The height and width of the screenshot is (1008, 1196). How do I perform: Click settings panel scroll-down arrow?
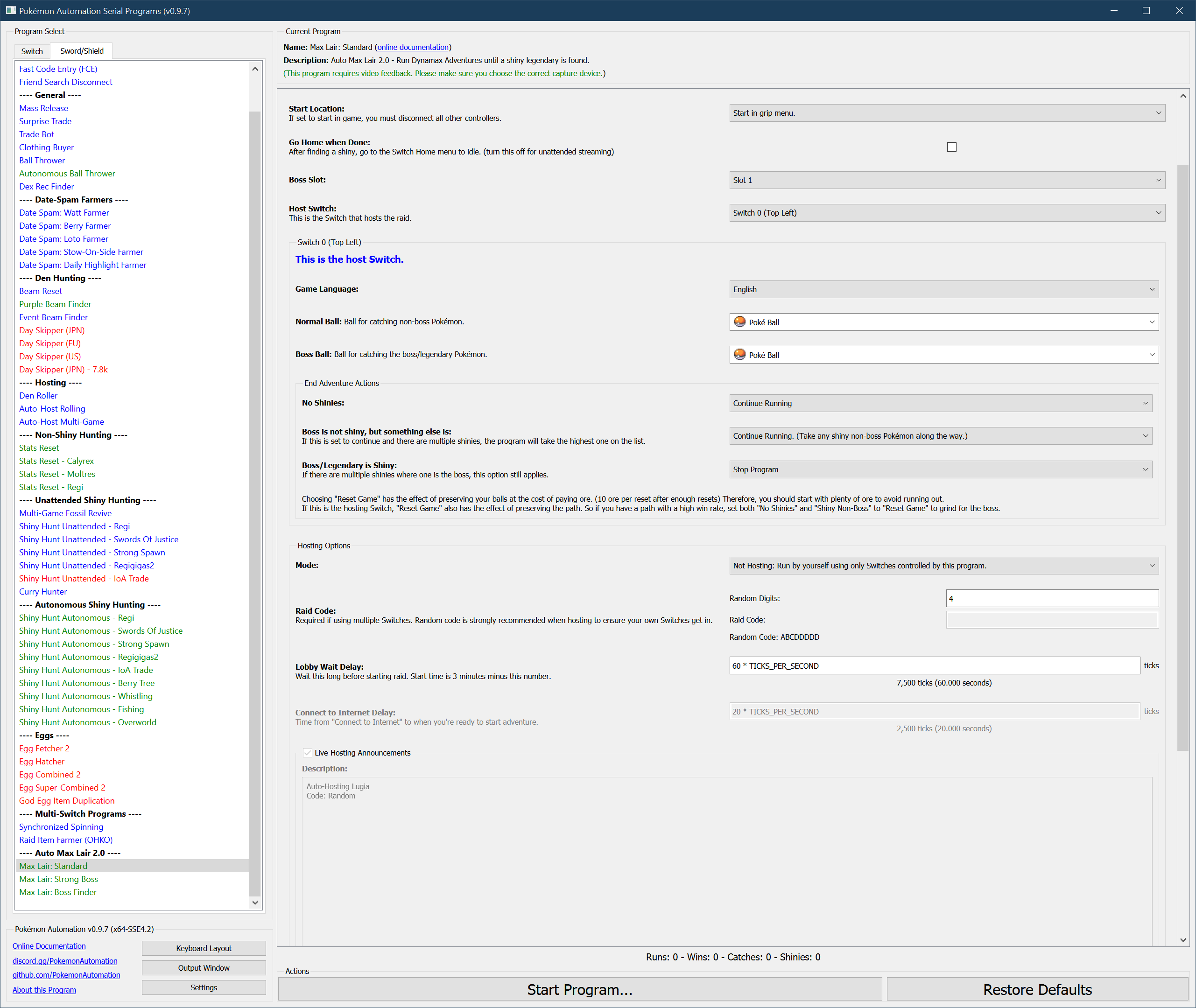click(x=1182, y=939)
